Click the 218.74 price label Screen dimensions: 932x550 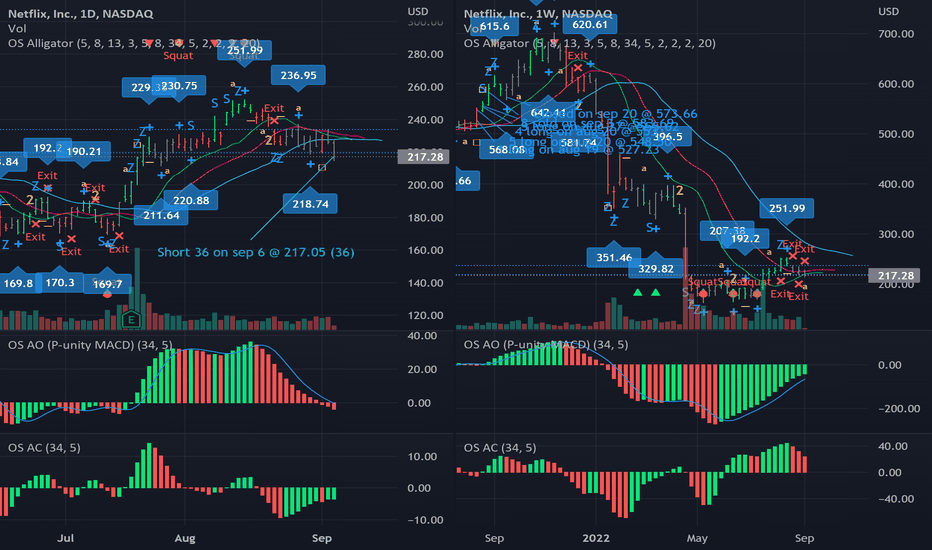310,204
